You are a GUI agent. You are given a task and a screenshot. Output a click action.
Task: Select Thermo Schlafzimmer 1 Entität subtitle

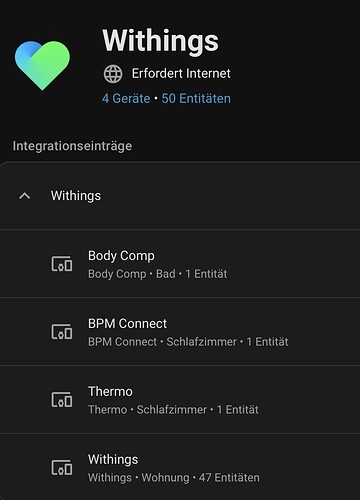173,410
